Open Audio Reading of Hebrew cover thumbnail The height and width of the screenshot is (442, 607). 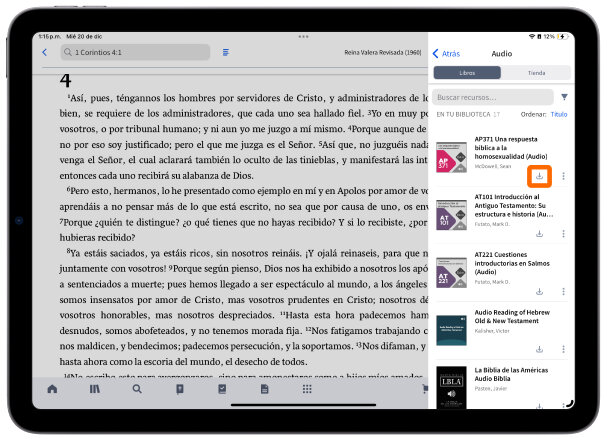451,330
